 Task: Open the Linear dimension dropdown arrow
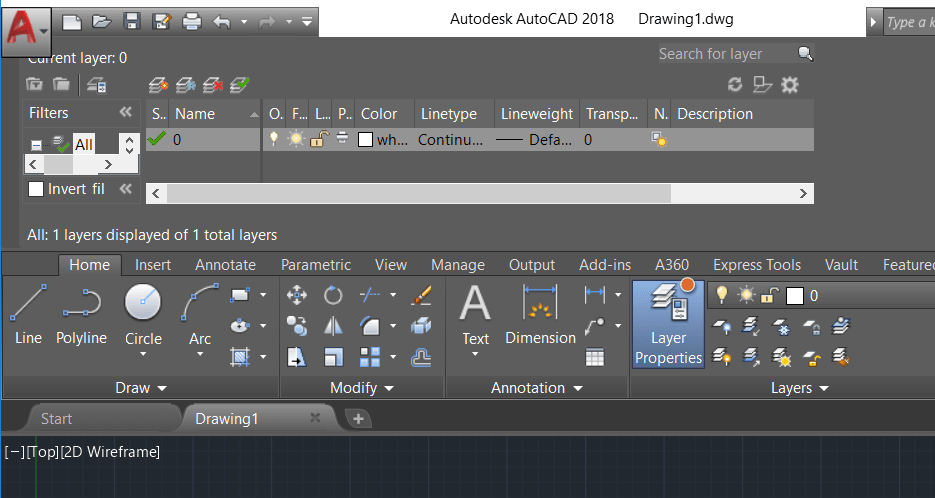click(x=618, y=294)
